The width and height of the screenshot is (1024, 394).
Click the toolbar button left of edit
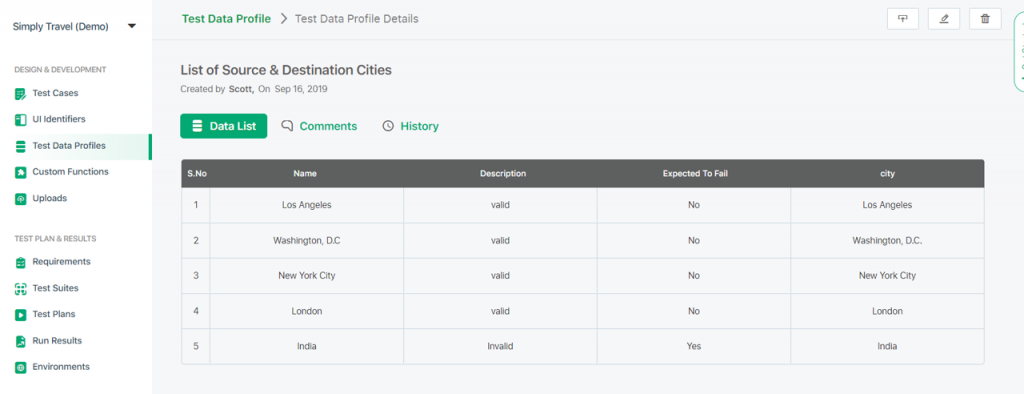pos(903,19)
